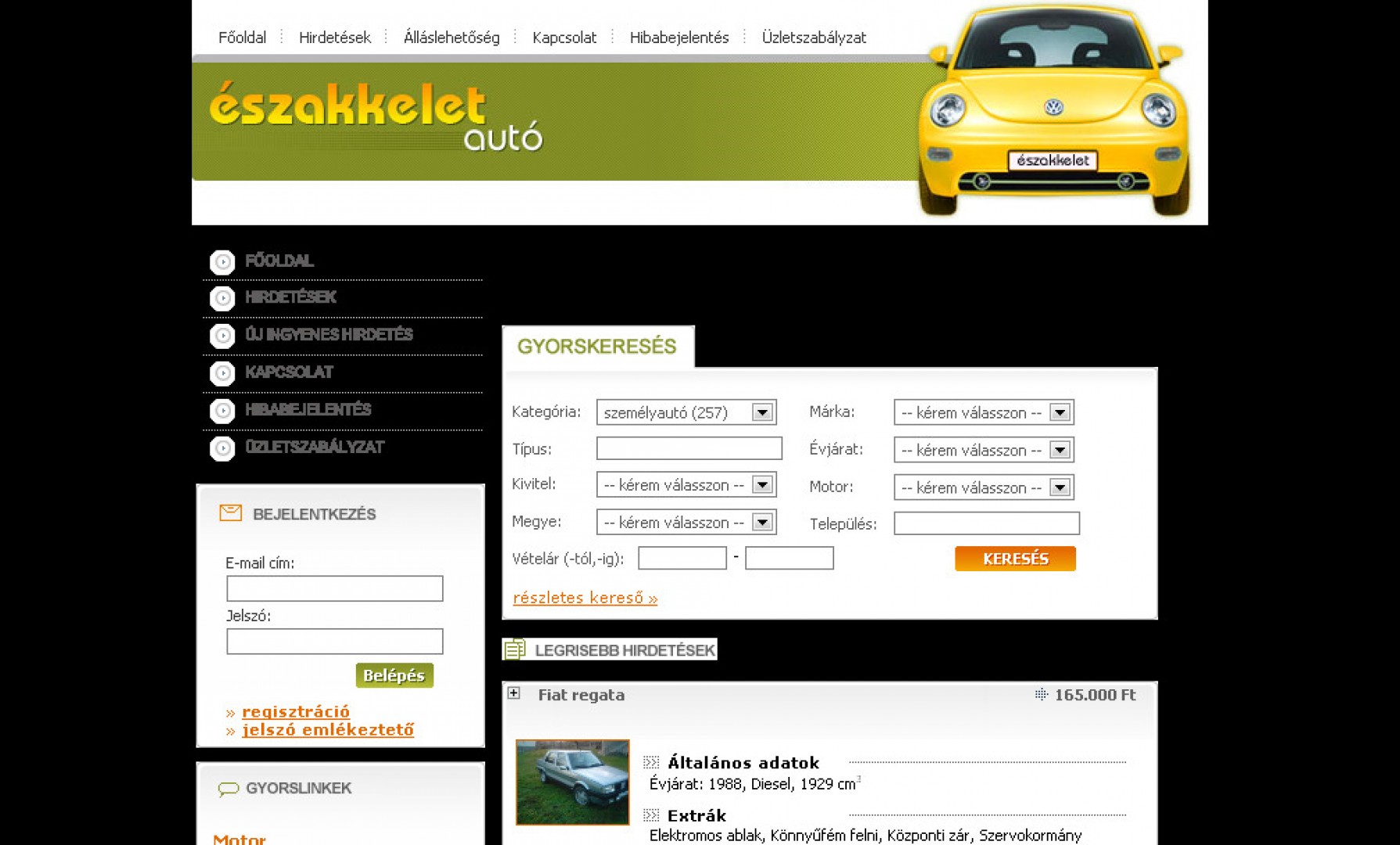Click the round icon beside HIBABEJELENTÉS sidebar item
The width and height of the screenshot is (1400, 845).
(222, 411)
